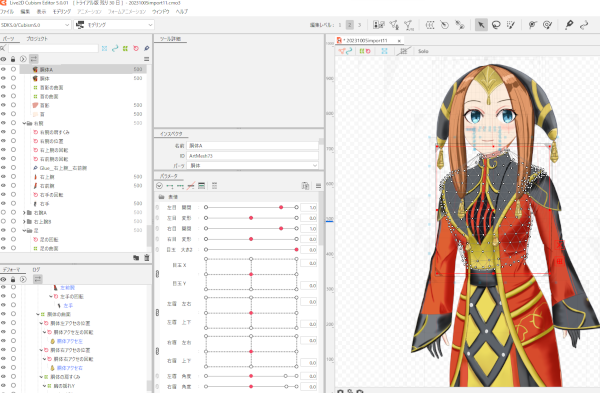Click the create rotation deformer icon
The image size is (600, 393).
coord(444,25)
